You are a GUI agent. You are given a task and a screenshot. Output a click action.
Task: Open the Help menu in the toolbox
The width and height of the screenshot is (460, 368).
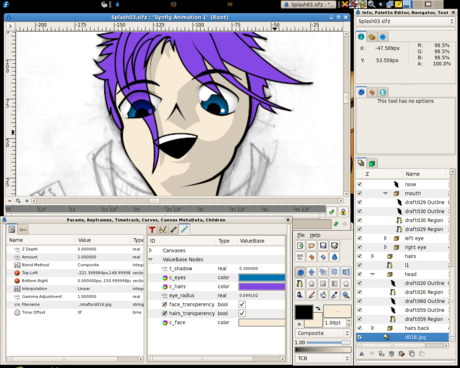[315, 235]
